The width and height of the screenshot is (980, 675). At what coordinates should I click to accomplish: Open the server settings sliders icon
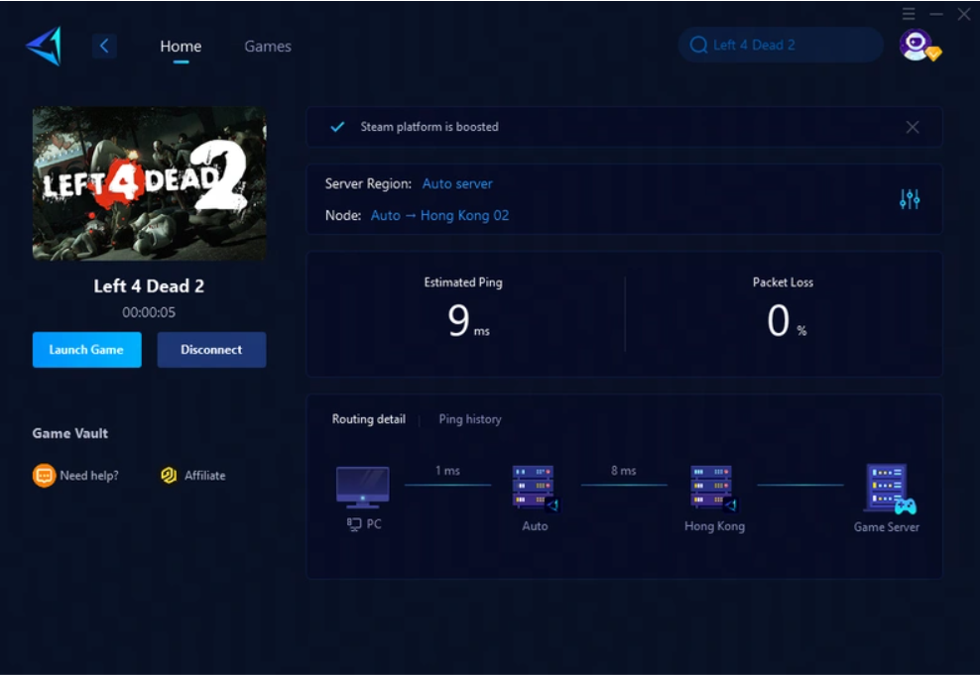coord(909,199)
